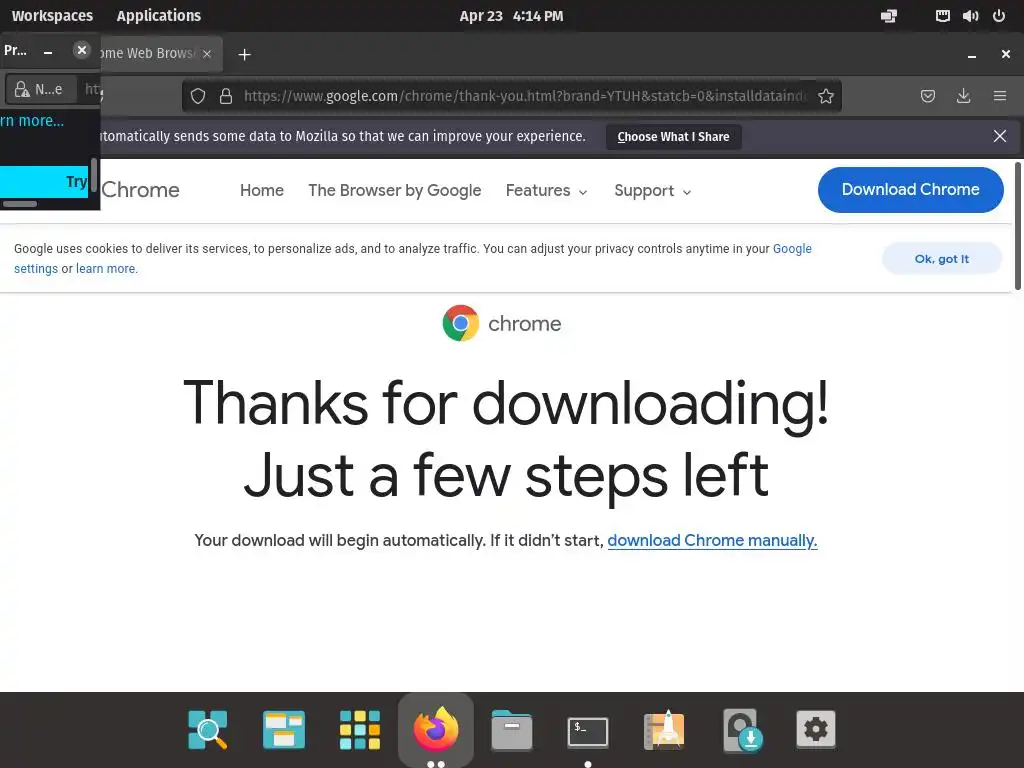Expand the Features dropdown menu

point(547,191)
